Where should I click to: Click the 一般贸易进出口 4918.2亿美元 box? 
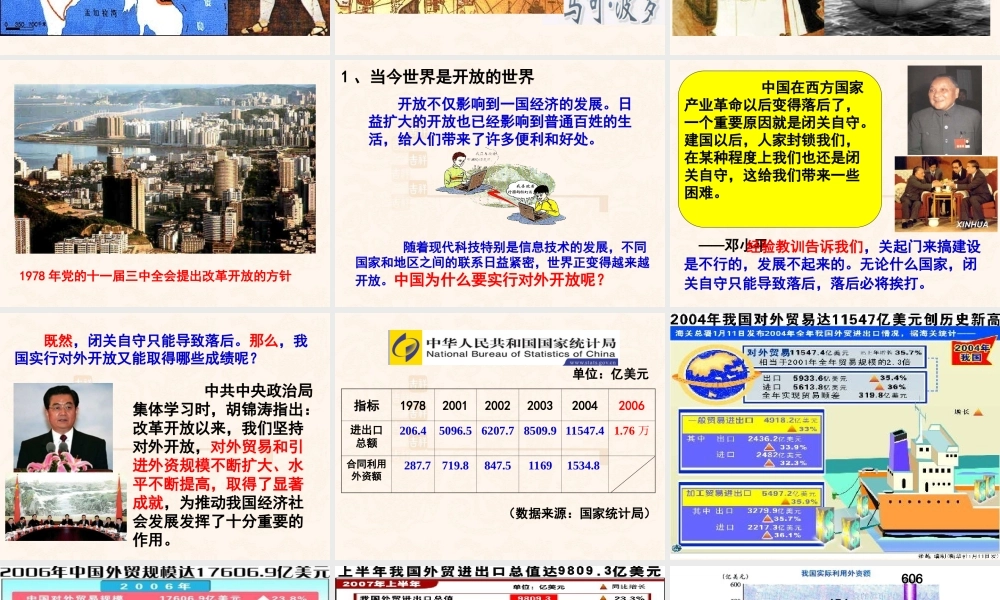(x=751, y=441)
